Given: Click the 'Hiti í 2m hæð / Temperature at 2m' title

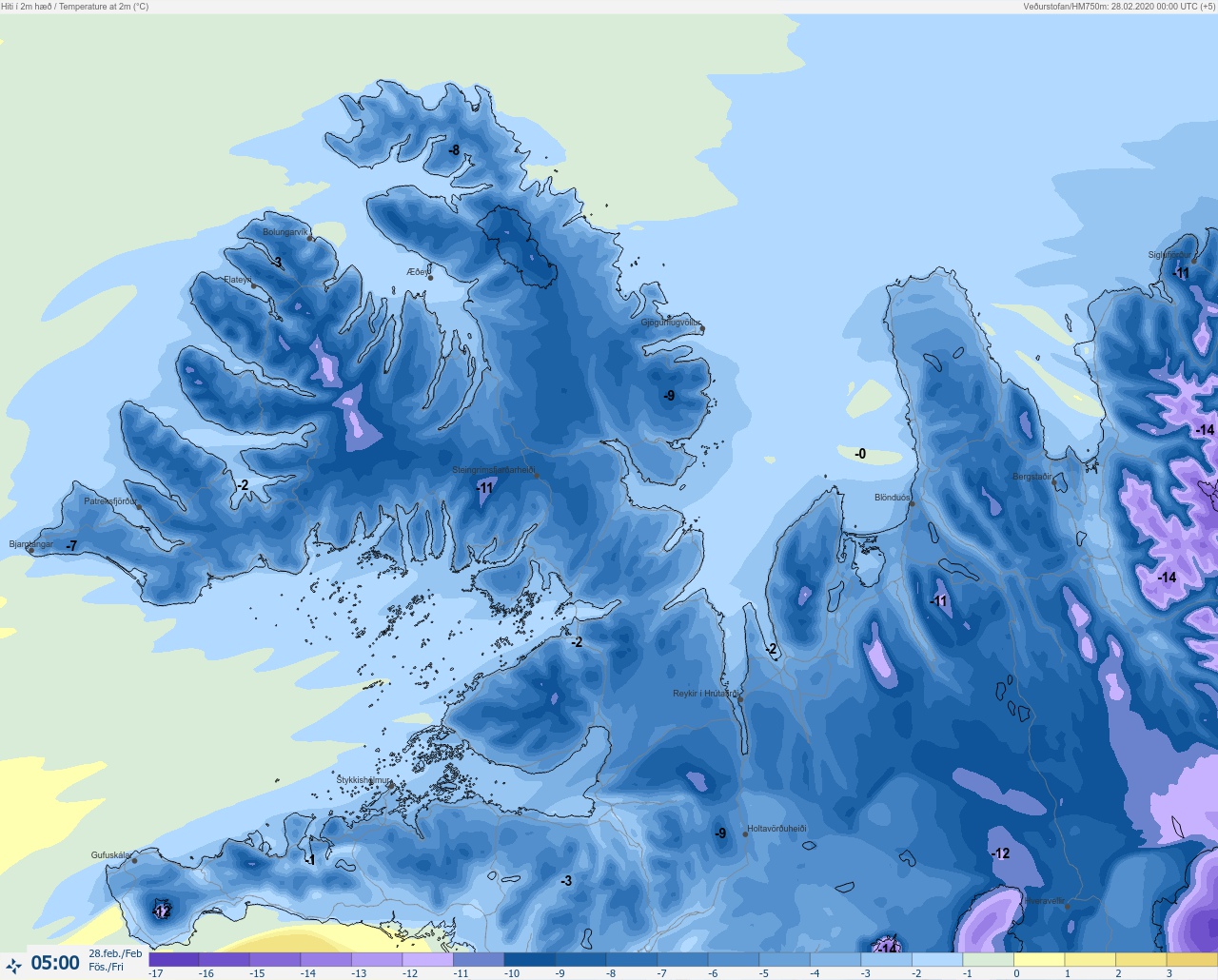Looking at the screenshot, I should pyautogui.click(x=75, y=7).
